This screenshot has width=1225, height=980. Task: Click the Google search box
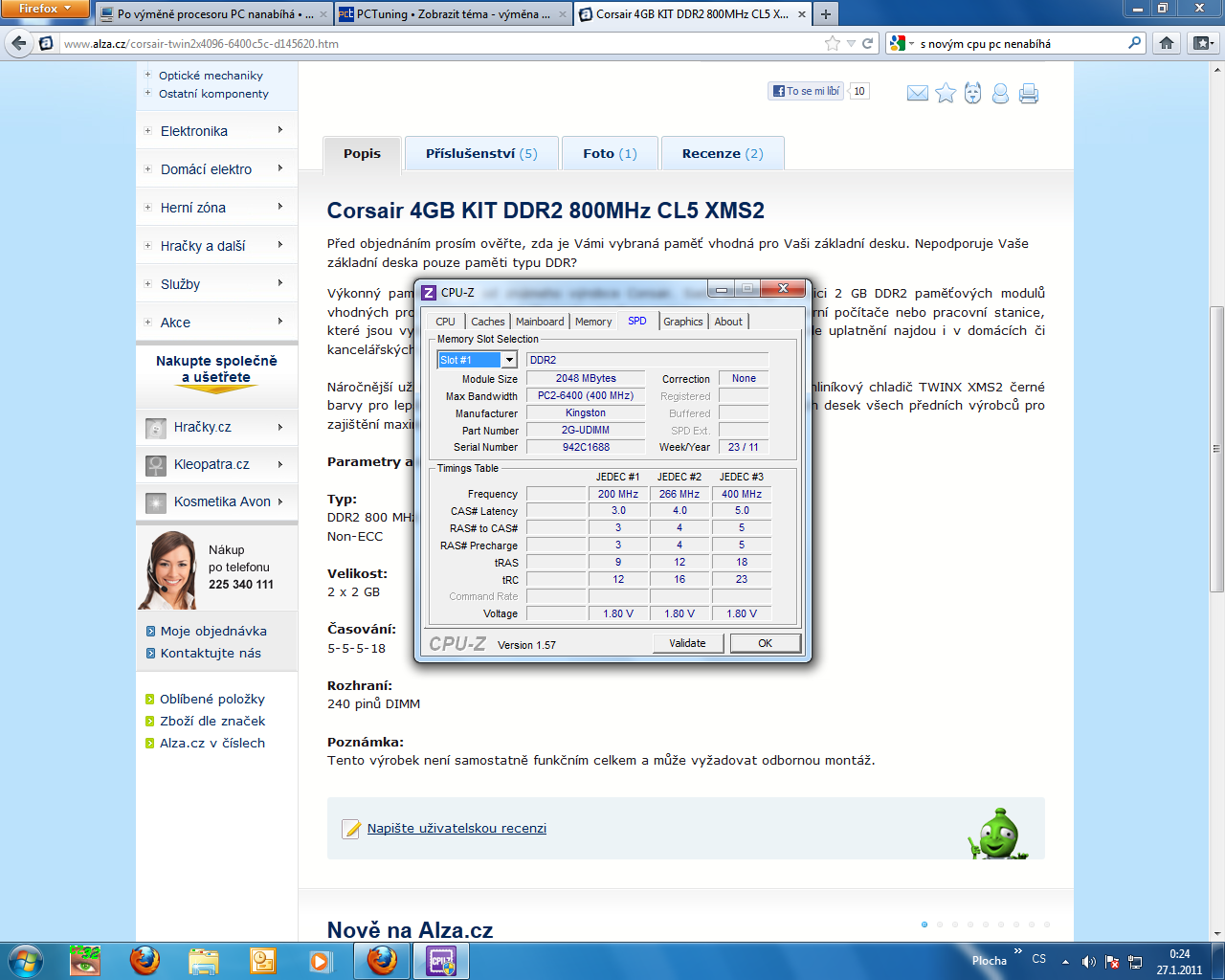click(1021, 43)
